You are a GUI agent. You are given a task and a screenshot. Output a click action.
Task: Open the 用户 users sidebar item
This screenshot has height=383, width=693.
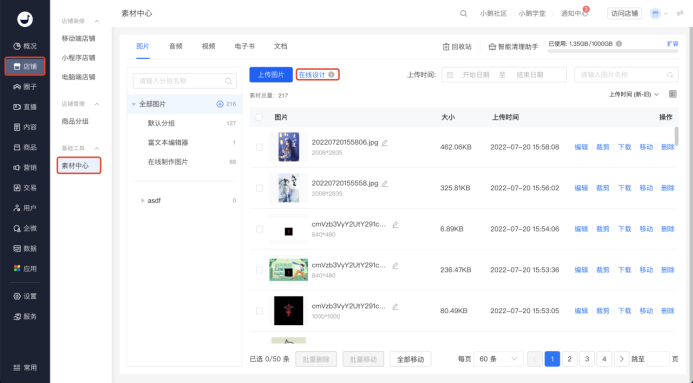pyautogui.click(x=25, y=208)
